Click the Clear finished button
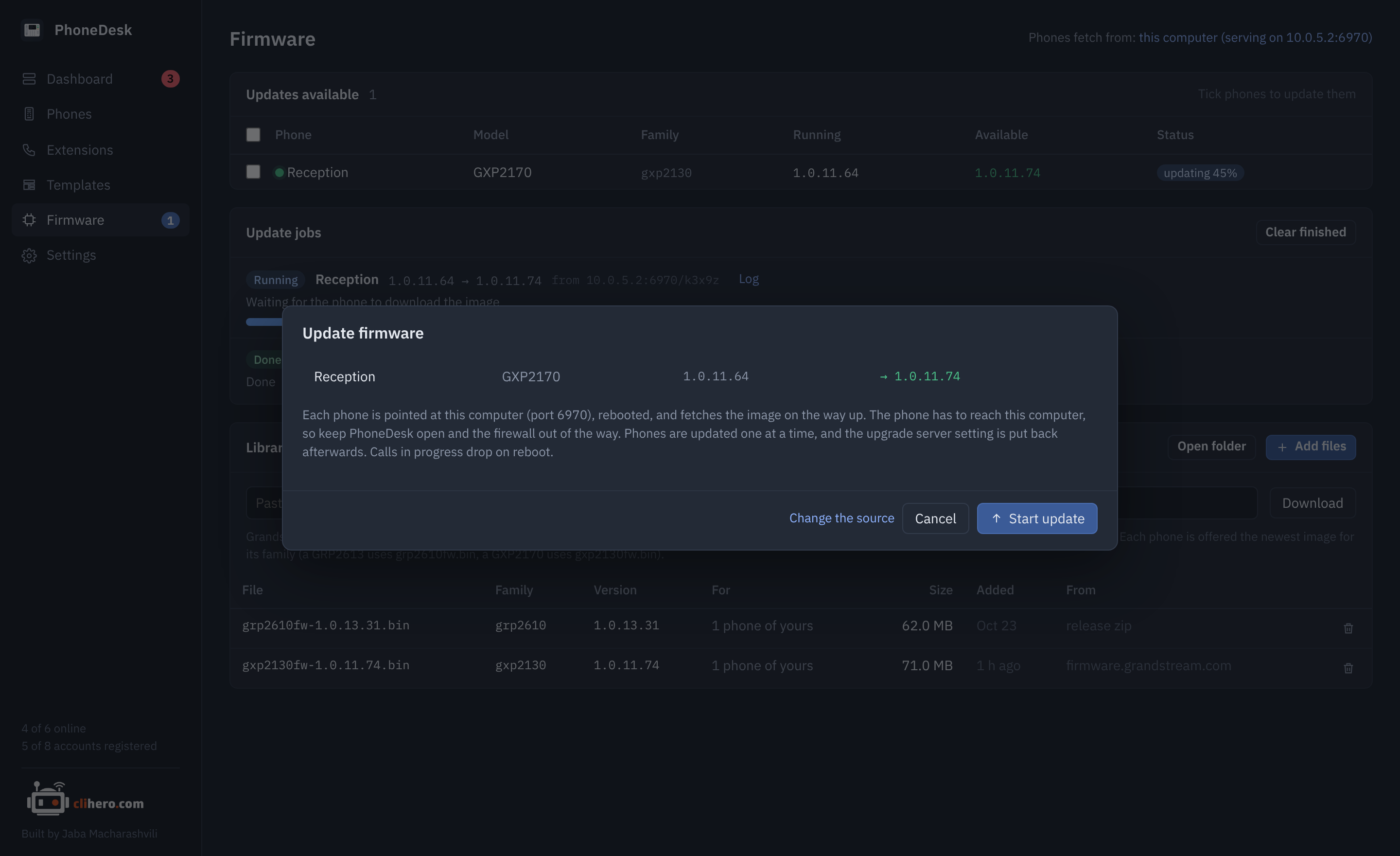The height and width of the screenshot is (856, 1400). tap(1305, 232)
